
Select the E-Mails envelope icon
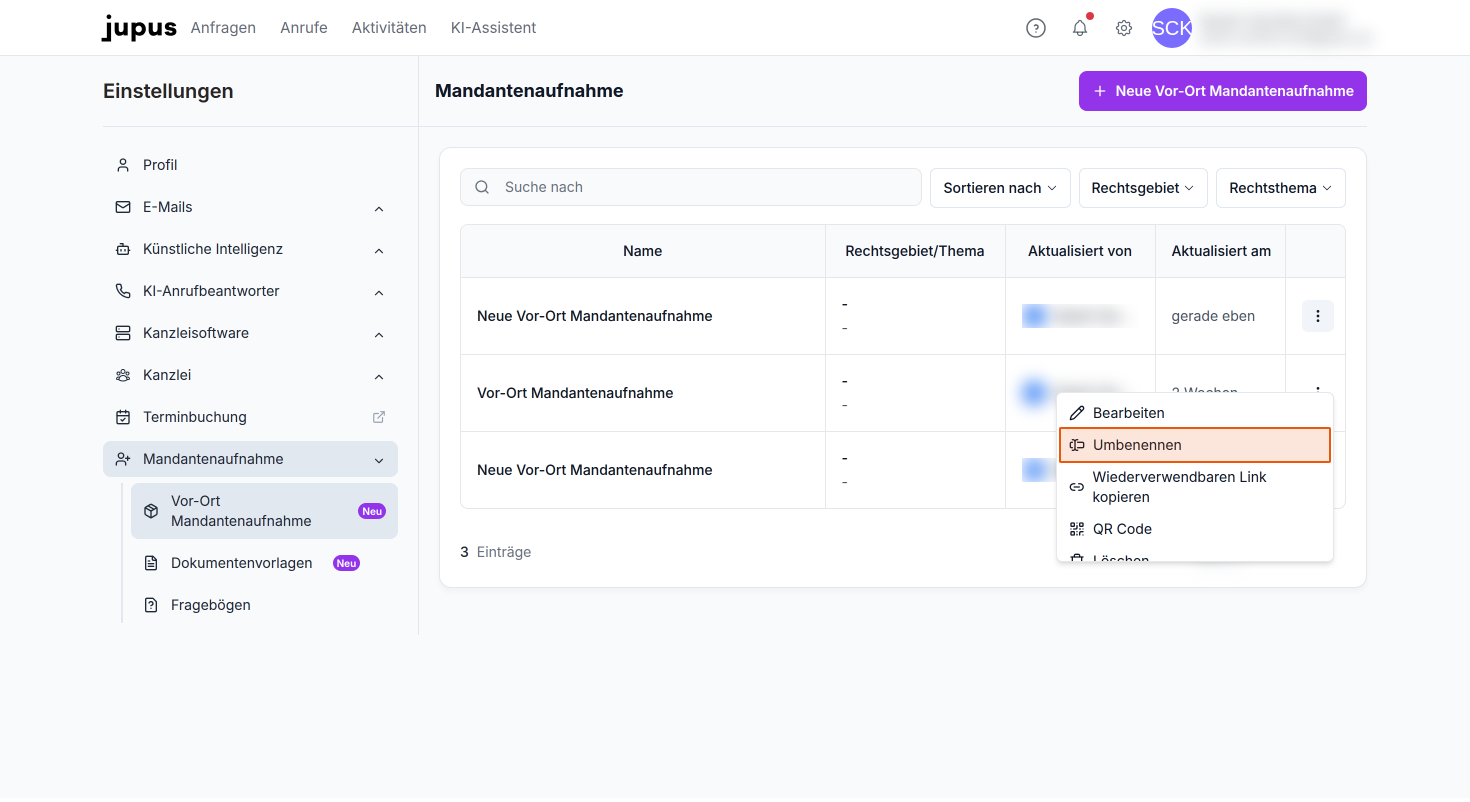[x=123, y=207]
